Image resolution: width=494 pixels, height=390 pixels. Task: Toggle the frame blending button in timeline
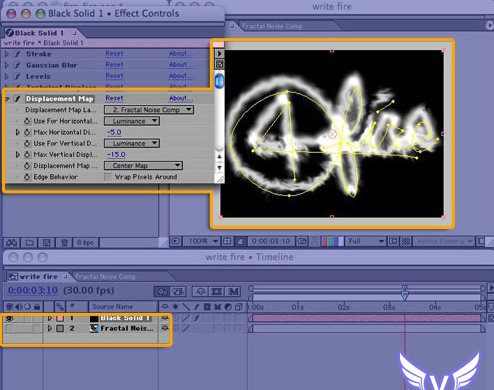point(217,292)
